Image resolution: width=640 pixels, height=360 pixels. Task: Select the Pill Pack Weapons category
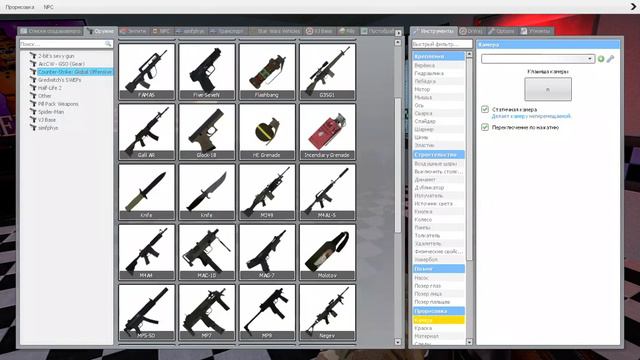58,104
